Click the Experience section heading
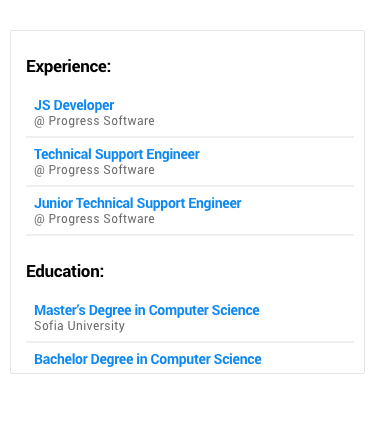Image resolution: width=380 pixels, height=434 pixels. click(x=68, y=66)
